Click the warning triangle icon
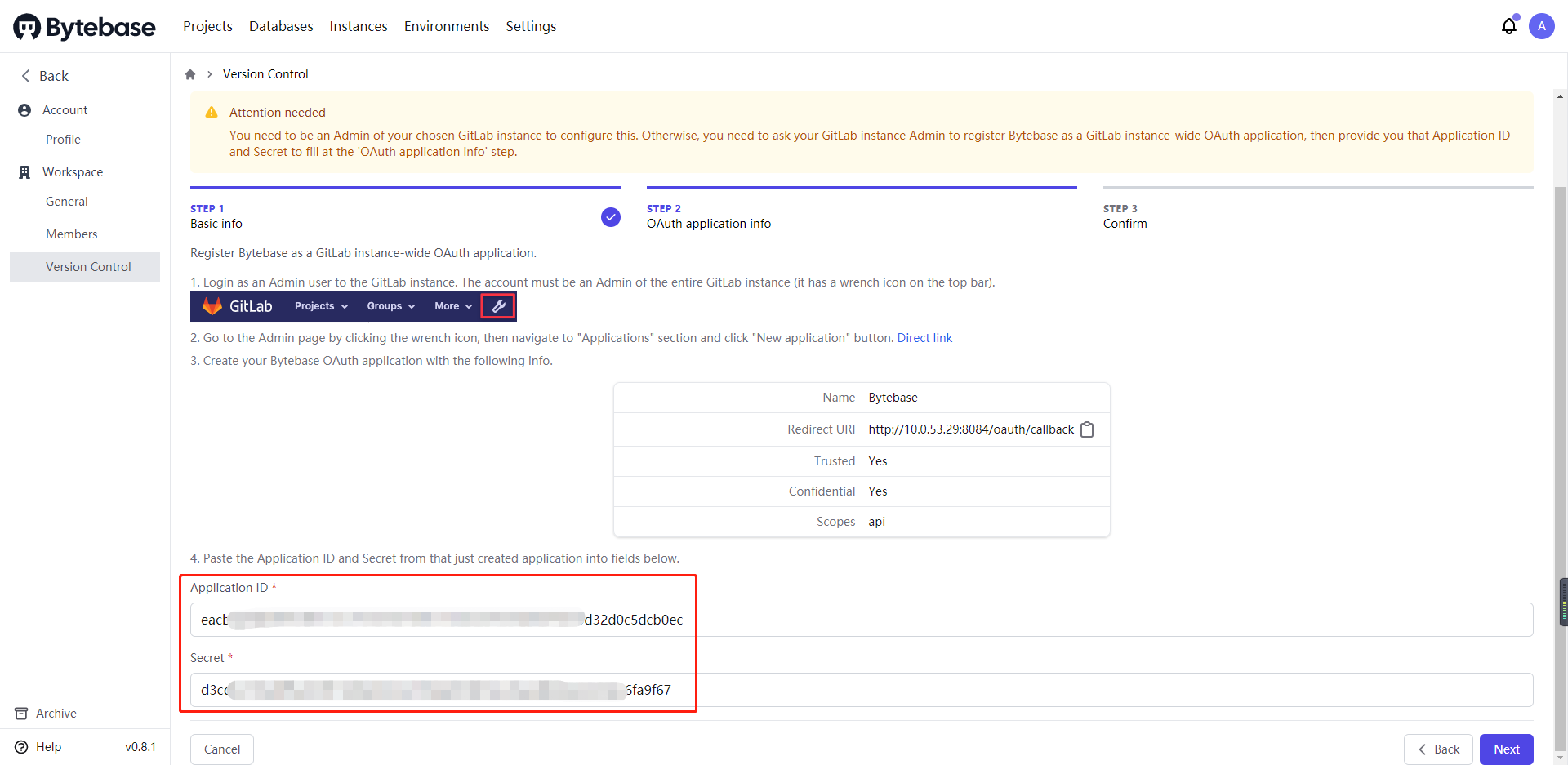Viewport: 1568px width, 765px height. [212, 113]
